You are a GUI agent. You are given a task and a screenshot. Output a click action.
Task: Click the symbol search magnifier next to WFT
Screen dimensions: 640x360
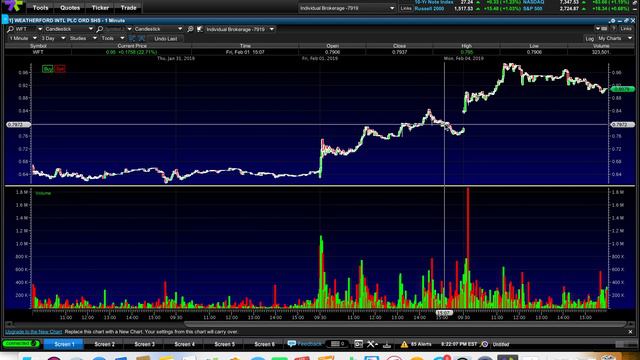click(x=10, y=29)
